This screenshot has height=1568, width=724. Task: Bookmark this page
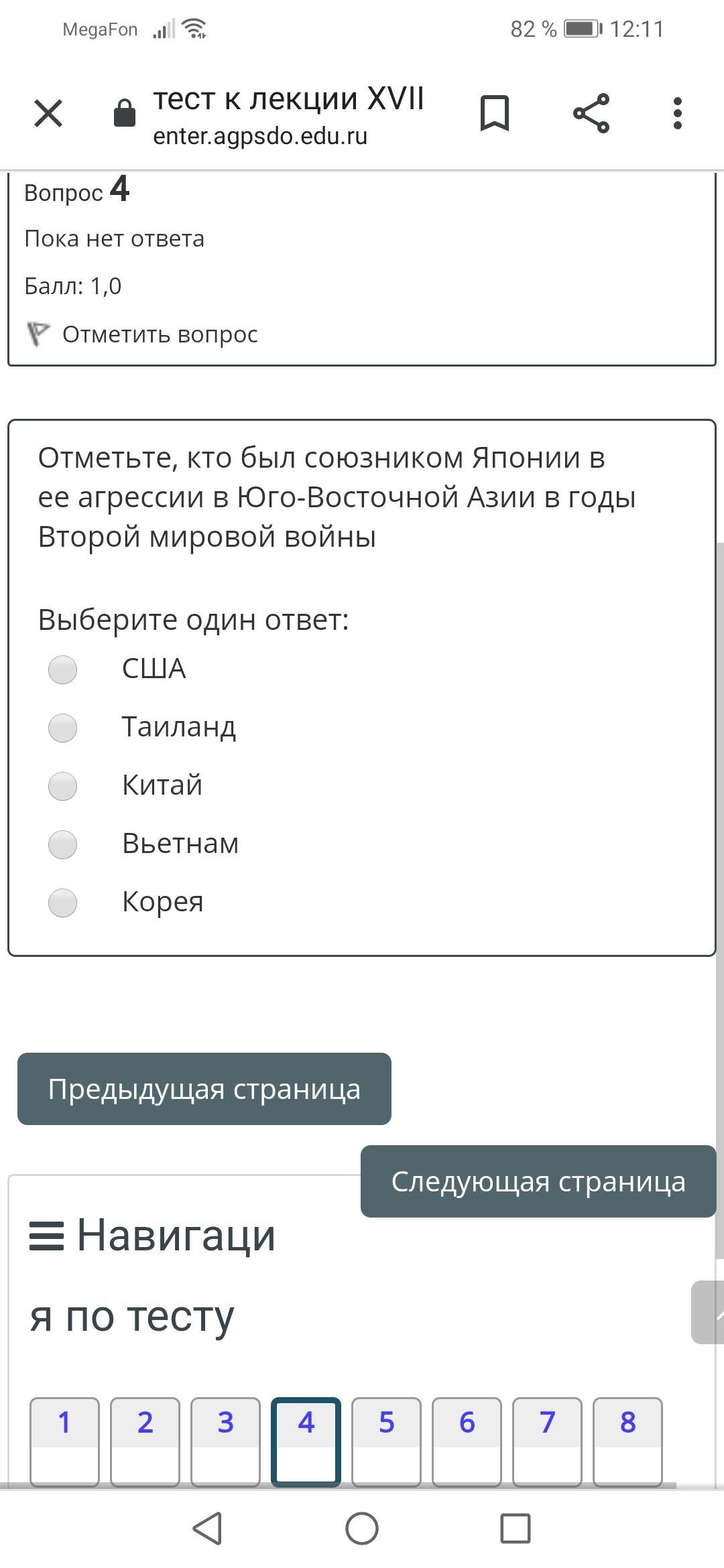pyautogui.click(x=495, y=113)
